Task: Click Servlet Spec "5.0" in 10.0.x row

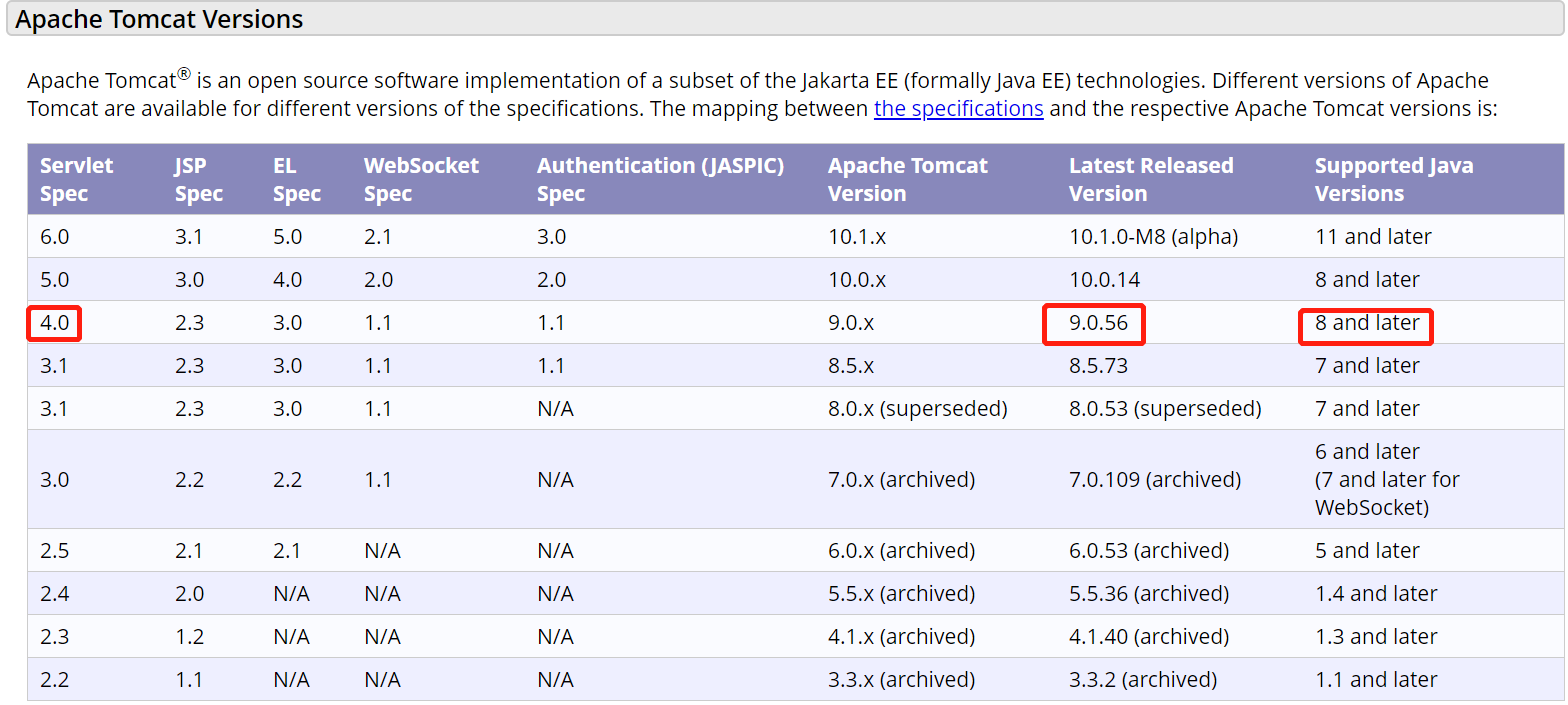Action: pos(54,280)
